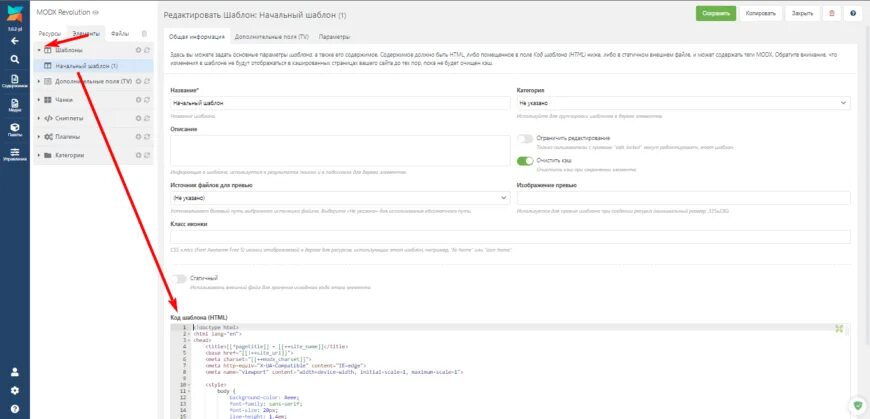This screenshot has height=419, width=870.
Task: Expand the Сниппеты tree node
Action: (x=38, y=118)
